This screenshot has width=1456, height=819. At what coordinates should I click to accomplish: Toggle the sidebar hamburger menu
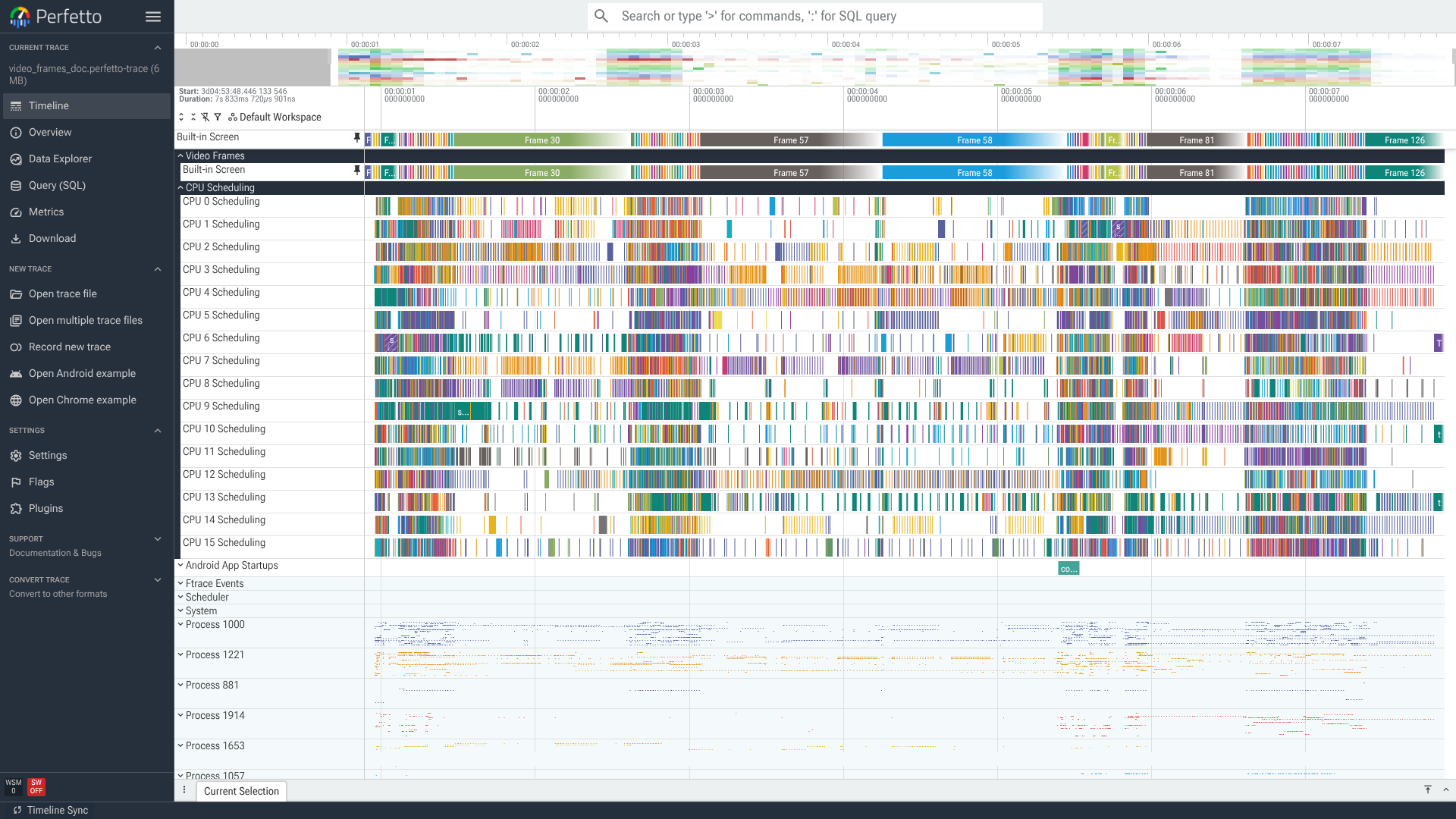click(x=153, y=17)
